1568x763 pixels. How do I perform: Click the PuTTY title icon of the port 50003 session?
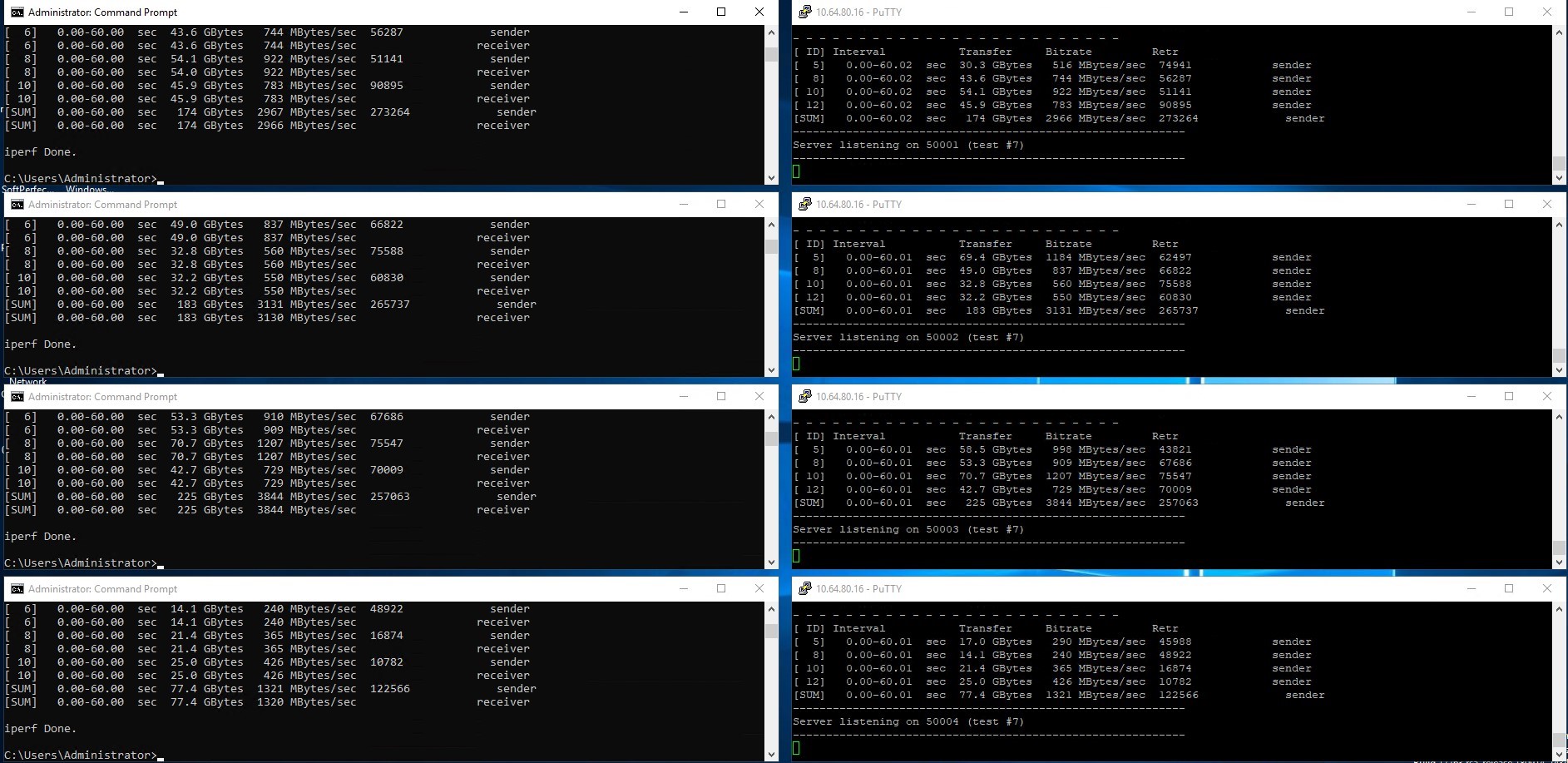coord(804,397)
